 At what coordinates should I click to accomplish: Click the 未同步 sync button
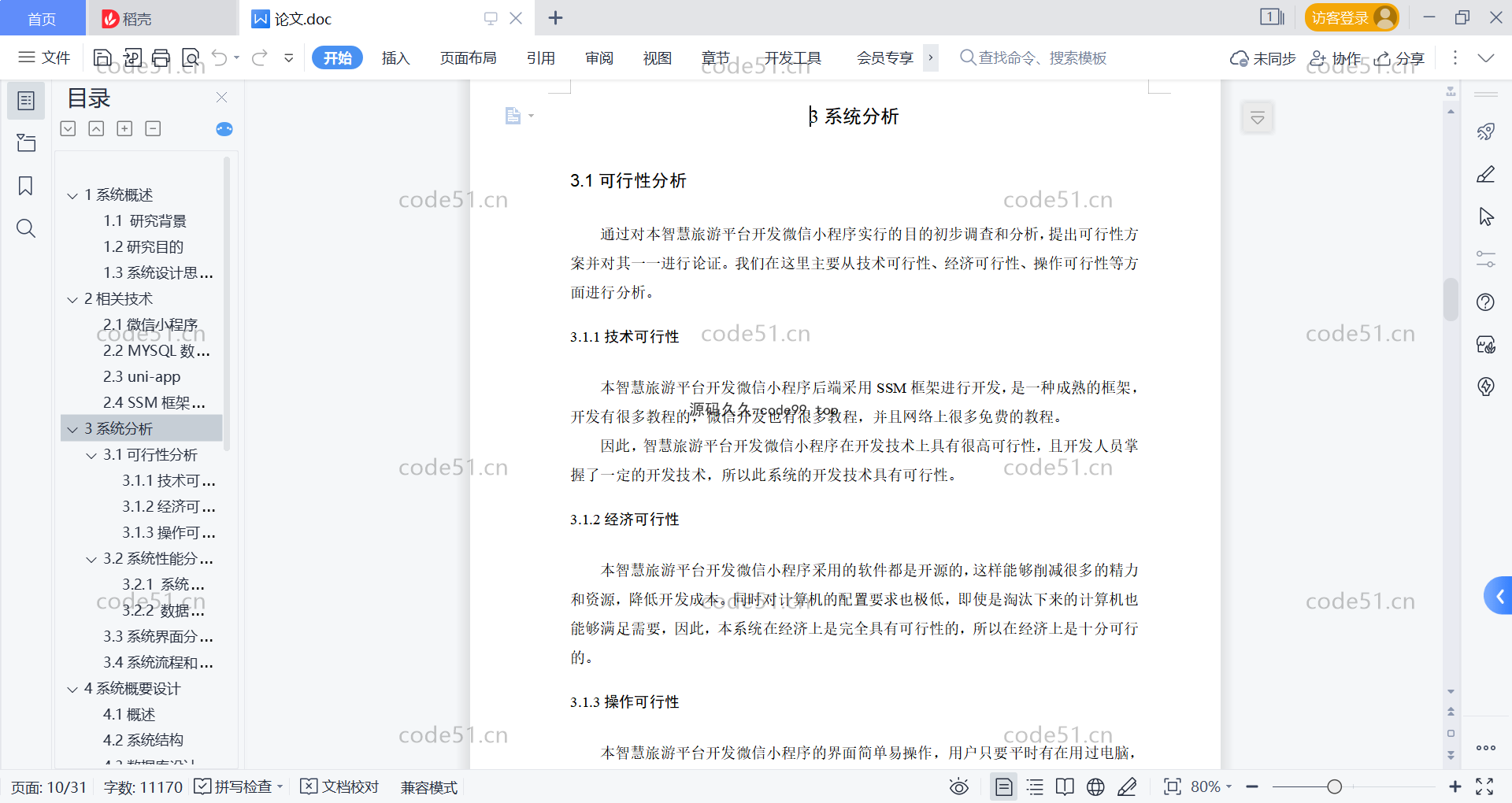pyautogui.click(x=1262, y=58)
